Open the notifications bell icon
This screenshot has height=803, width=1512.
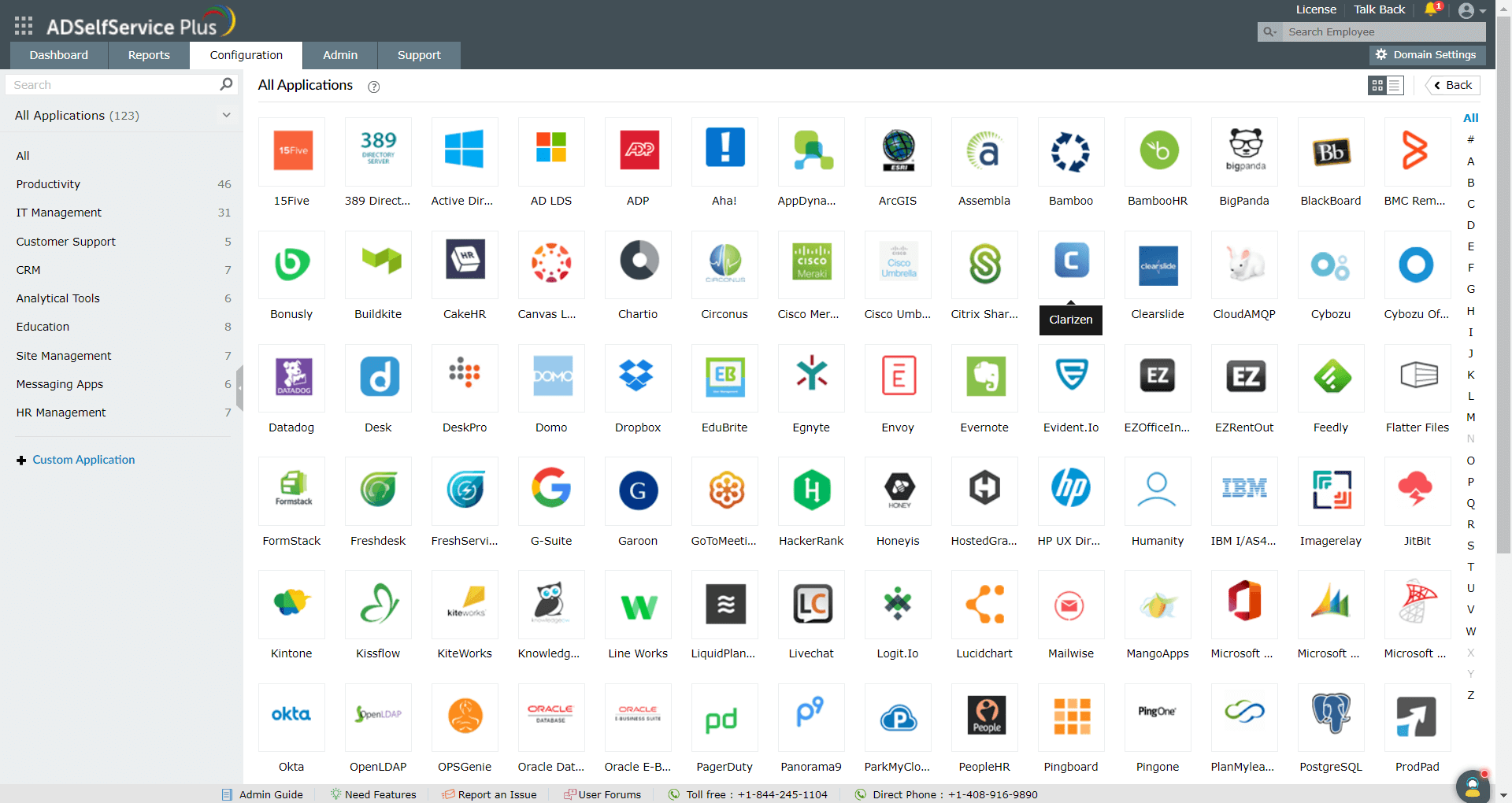pos(1432,9)
